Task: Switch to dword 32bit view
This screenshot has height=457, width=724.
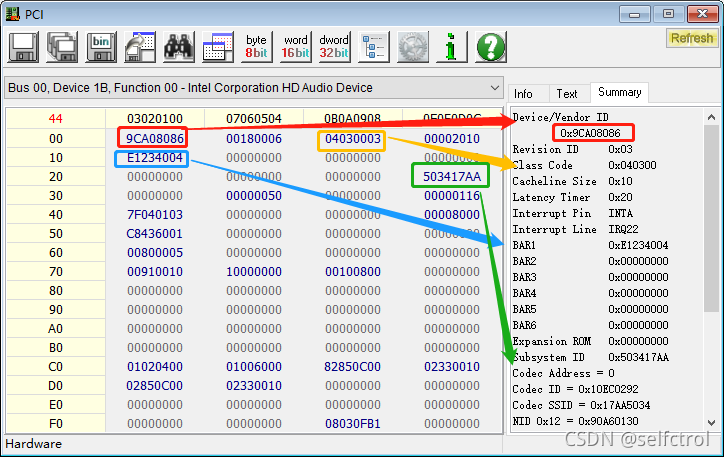Action: 334,47
